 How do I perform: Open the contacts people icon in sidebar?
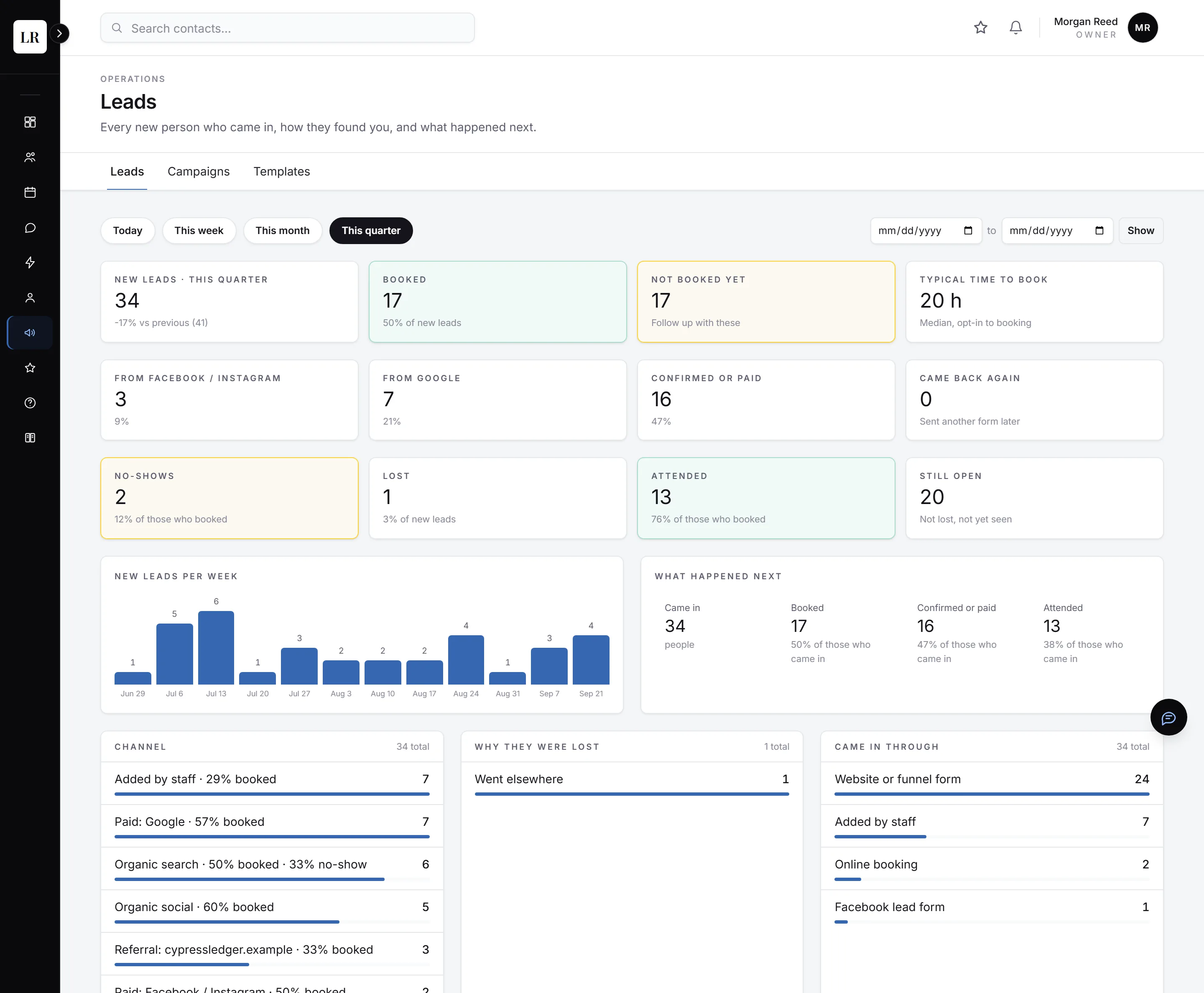pyautogui.click(x=30, y=157)
